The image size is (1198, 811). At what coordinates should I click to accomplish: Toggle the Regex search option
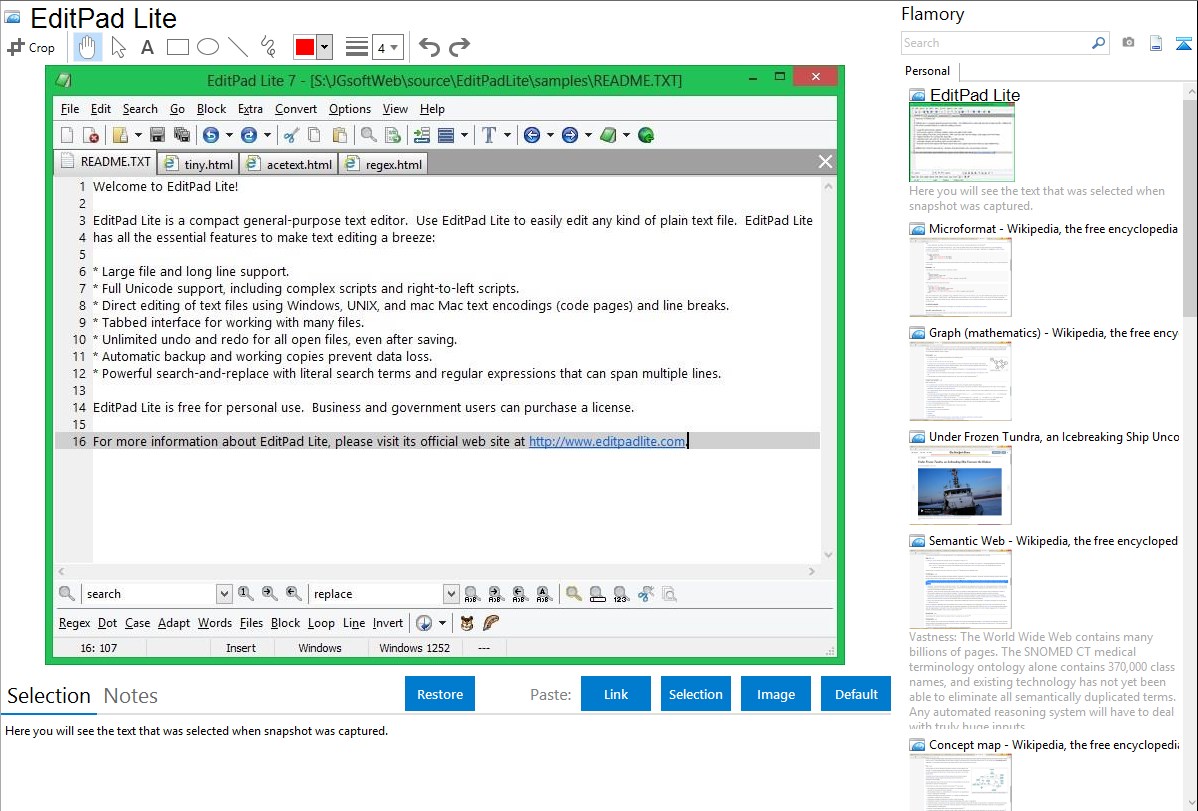click(74, 623)
